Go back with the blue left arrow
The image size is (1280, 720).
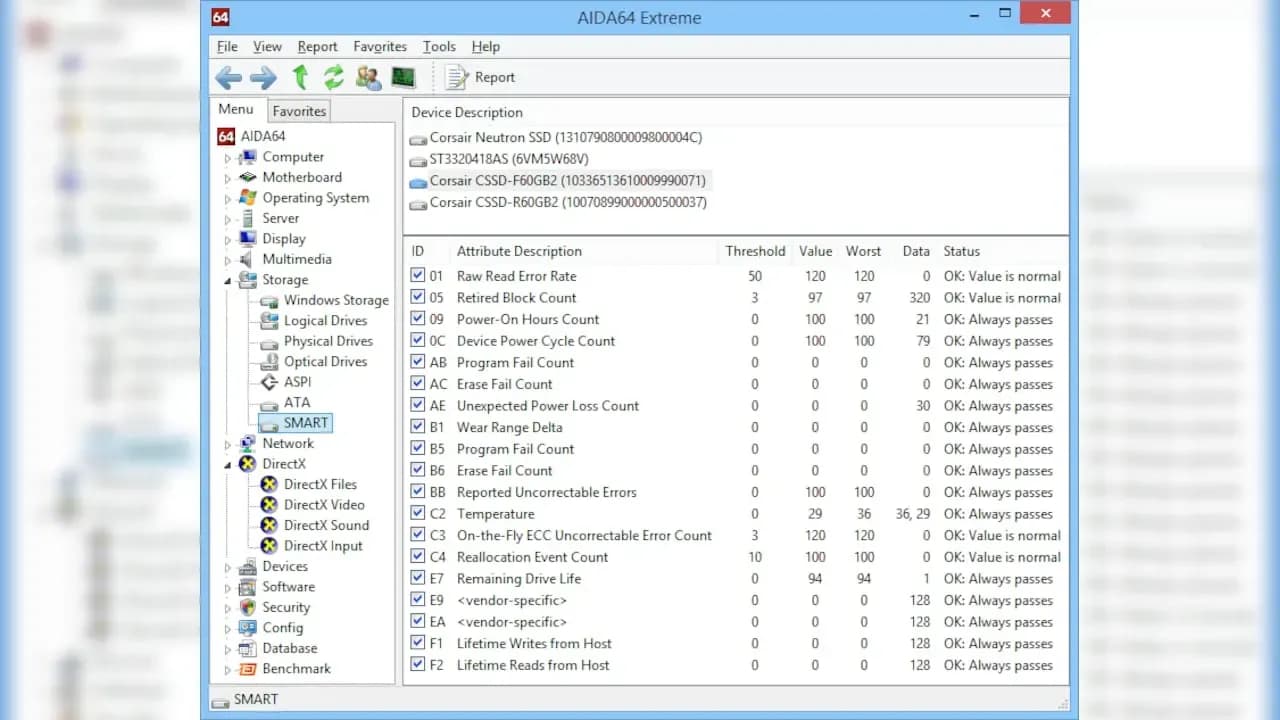pos(228,77)
